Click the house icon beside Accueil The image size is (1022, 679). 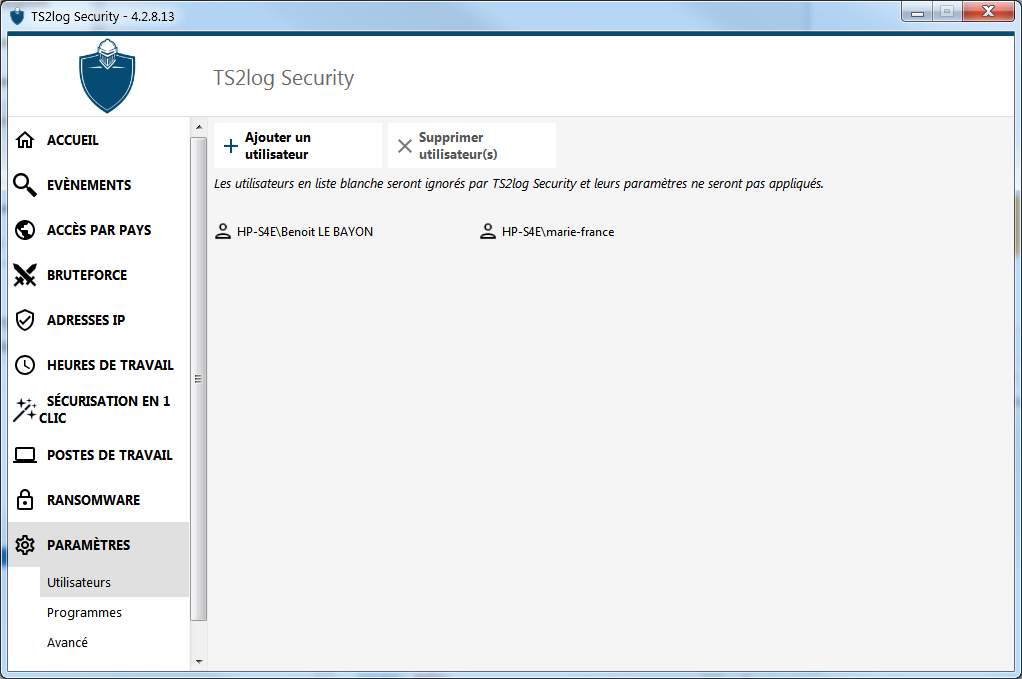point(25,140)
